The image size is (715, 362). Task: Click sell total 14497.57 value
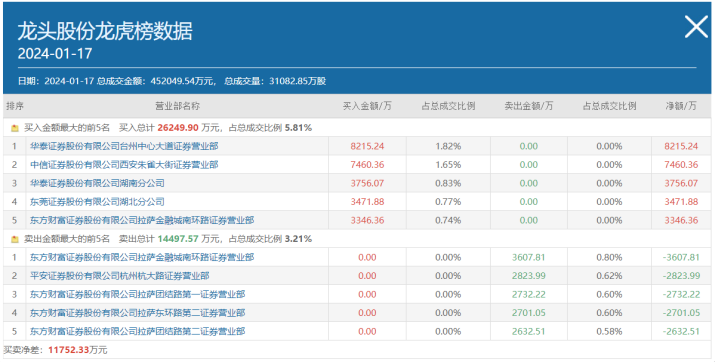tap(178, 238)
